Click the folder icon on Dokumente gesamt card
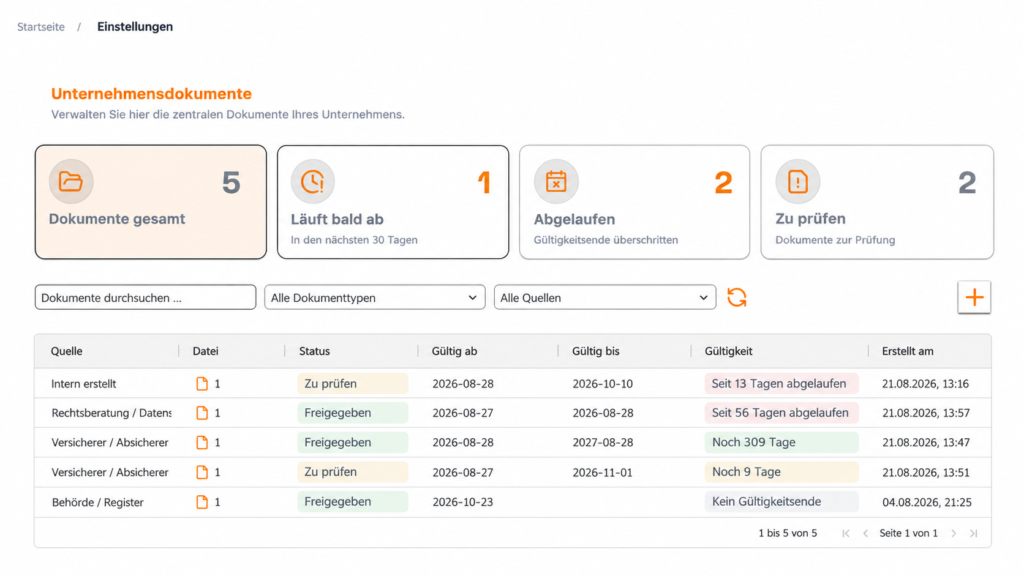Image resolution: width=1024 pixels, height=576 pixels. pos(71,182)
